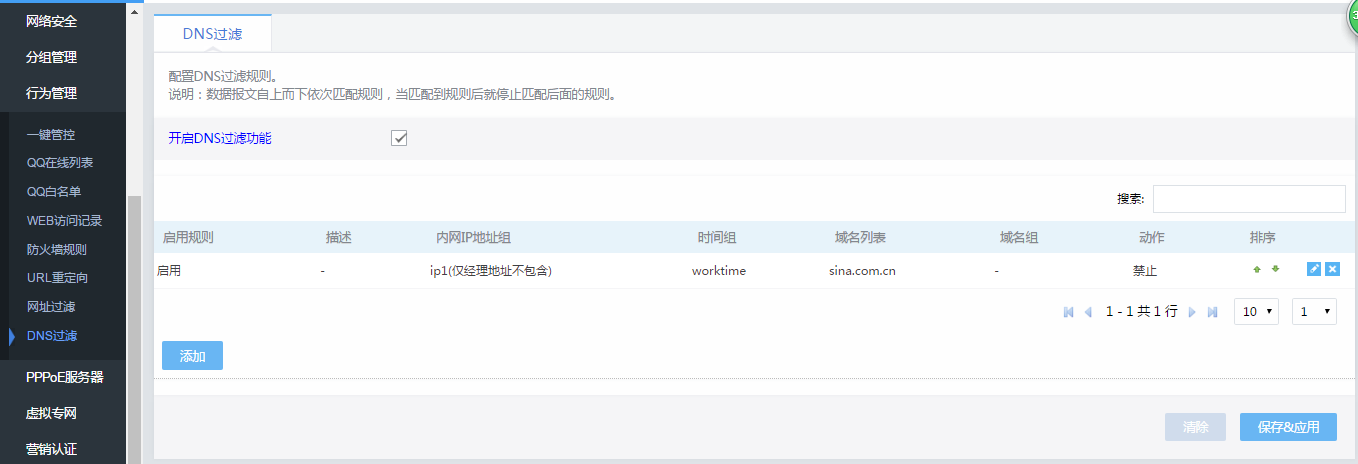
Task: Go to WEB访问记录 in the sidebar
Action: click(64, 220)
